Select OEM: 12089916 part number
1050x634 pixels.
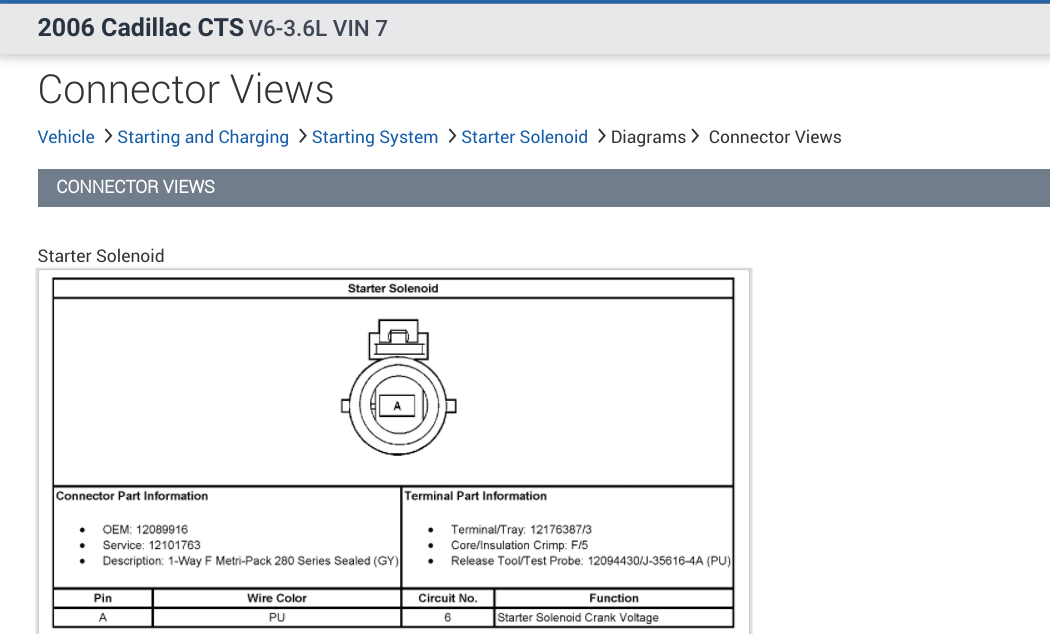145,530
